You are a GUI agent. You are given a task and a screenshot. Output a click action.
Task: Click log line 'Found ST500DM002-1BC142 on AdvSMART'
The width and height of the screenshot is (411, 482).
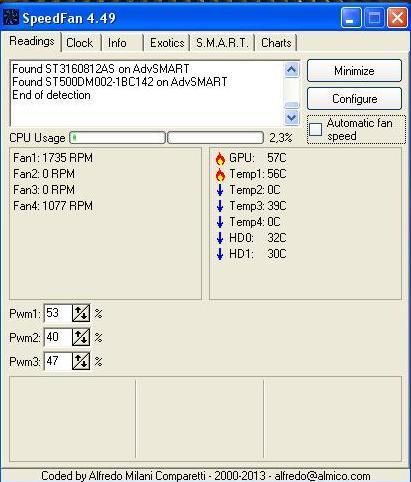(120, 82)
